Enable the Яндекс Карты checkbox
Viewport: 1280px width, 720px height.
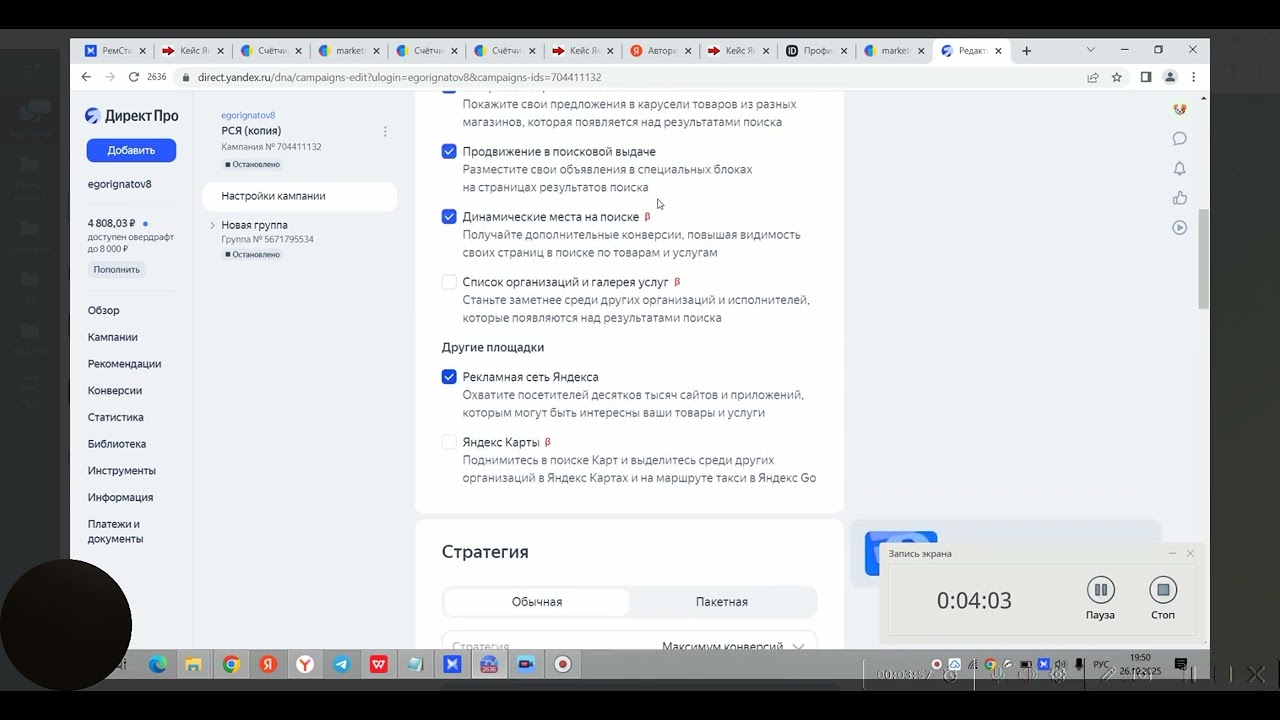449,442
